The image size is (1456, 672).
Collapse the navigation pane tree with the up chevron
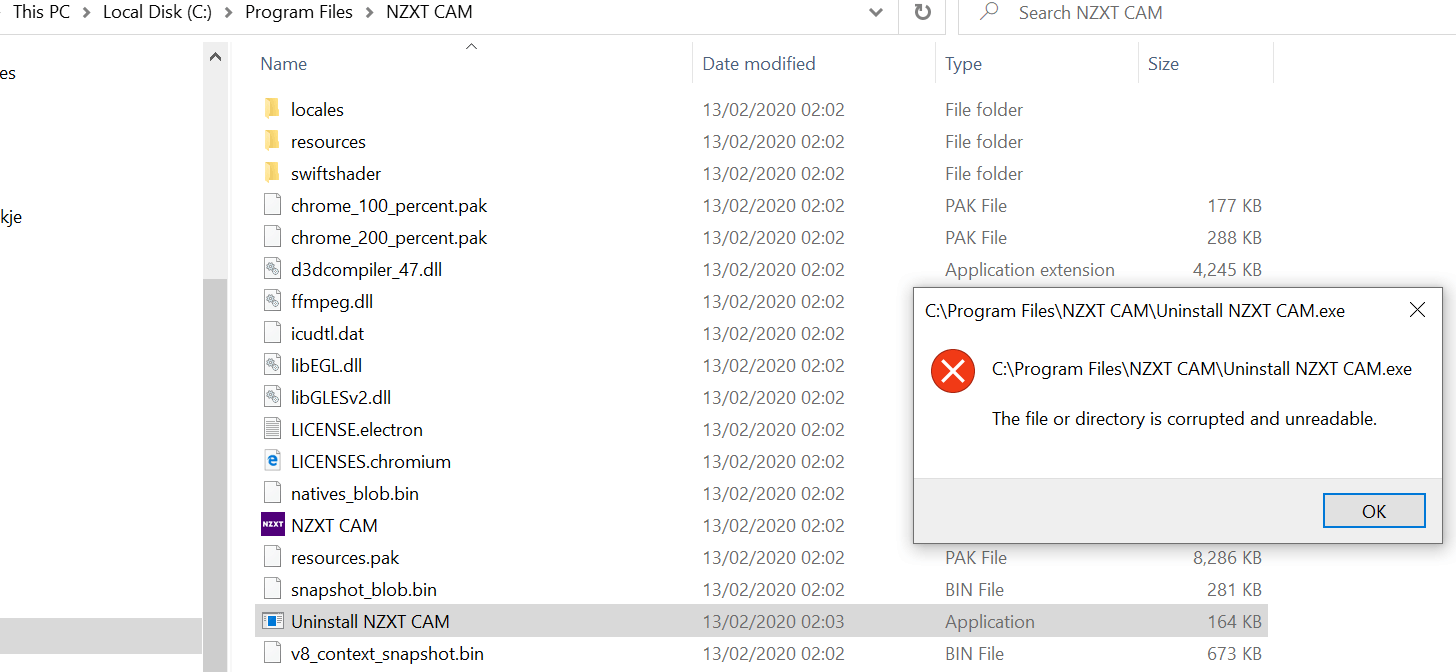coord(215,58)
